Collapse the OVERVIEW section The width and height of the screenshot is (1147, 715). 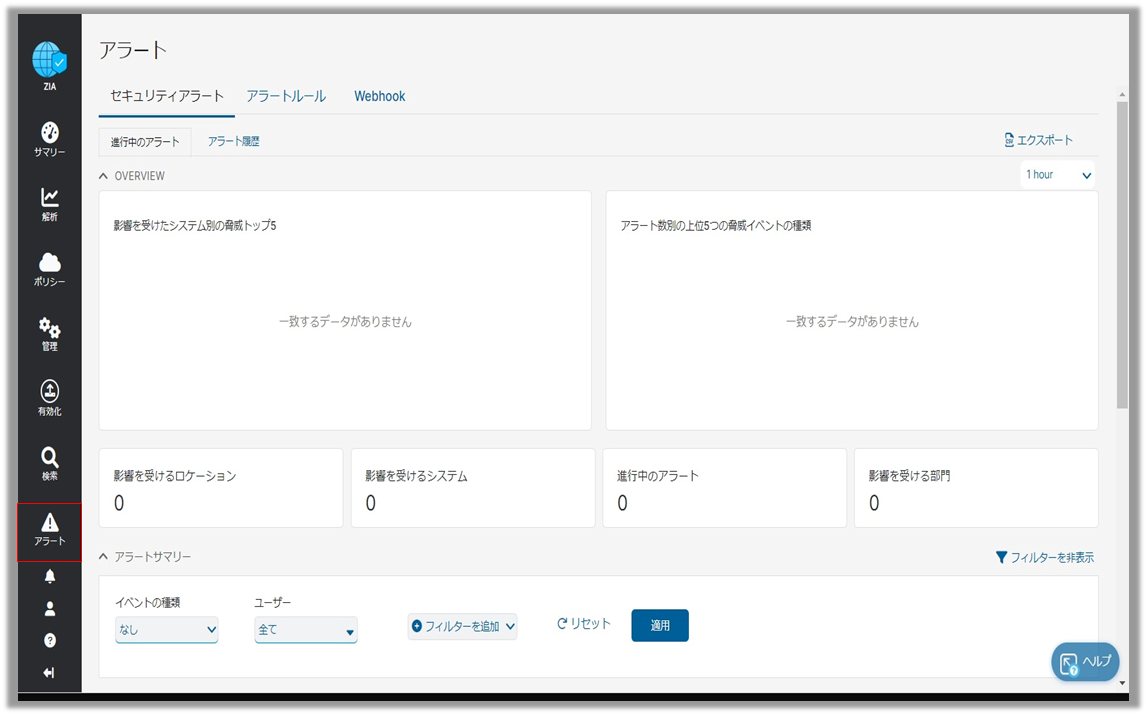coord(103,176)
